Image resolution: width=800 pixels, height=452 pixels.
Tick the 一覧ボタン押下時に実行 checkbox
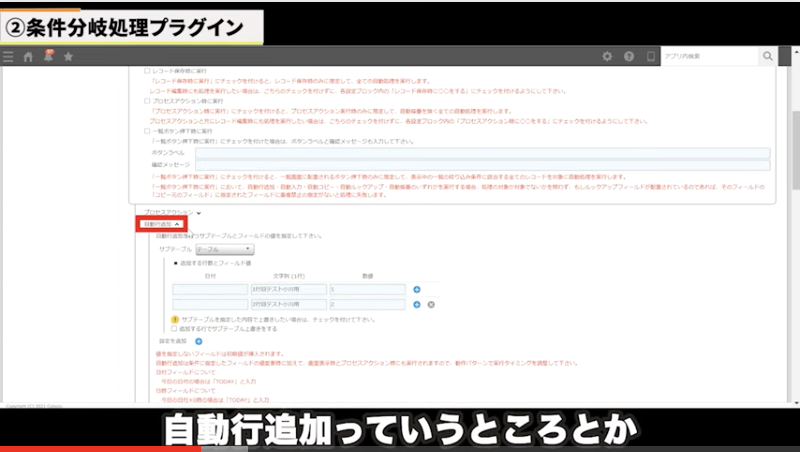pyautogui.click(x=147, y=130)
